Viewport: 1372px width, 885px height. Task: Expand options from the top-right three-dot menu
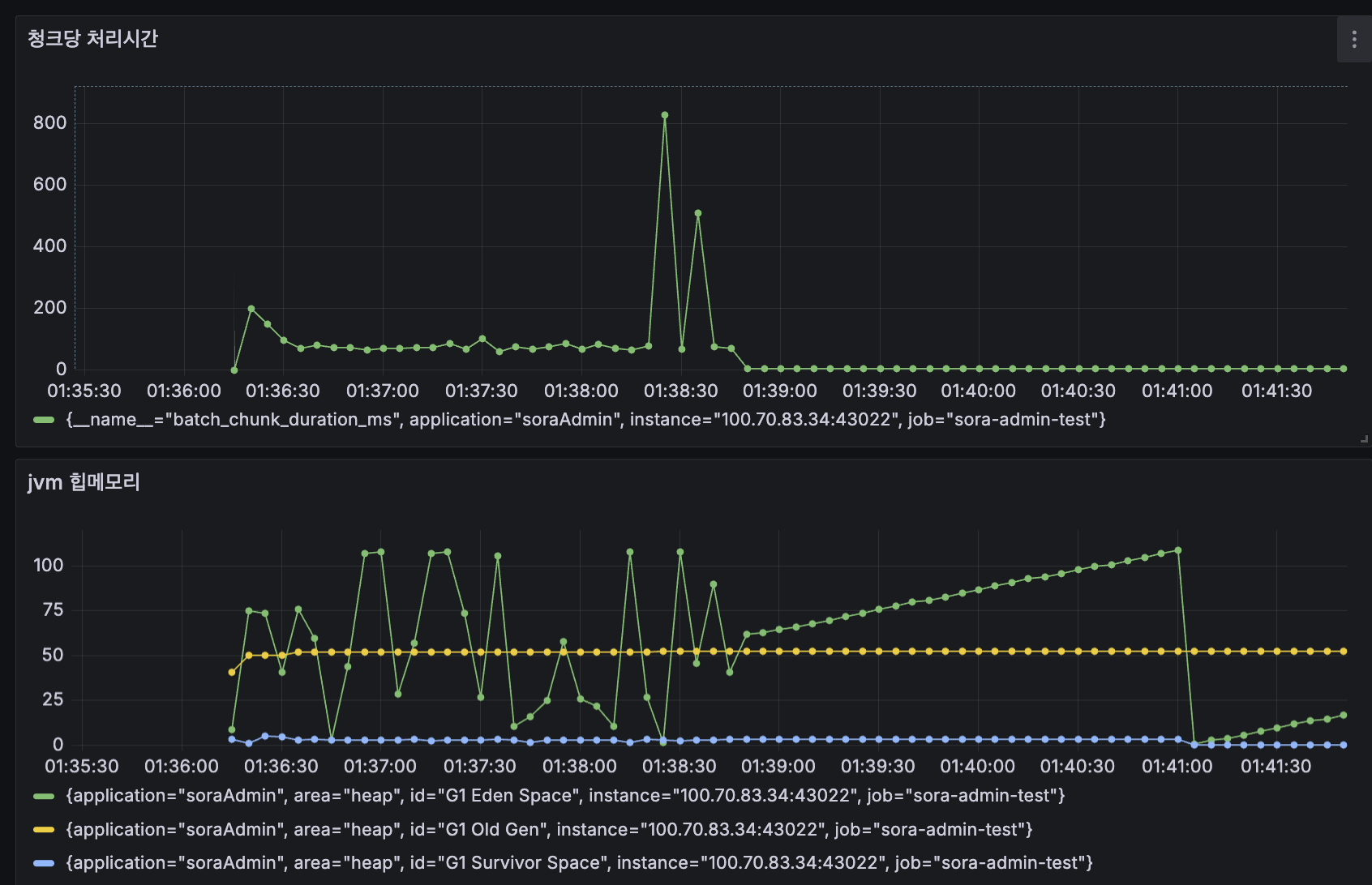tap(1353, 38)
